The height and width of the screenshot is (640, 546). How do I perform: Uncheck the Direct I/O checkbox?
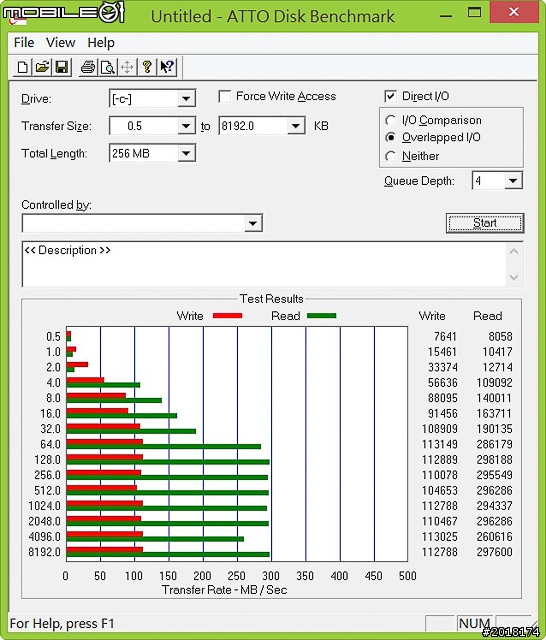tap(390, 96)
